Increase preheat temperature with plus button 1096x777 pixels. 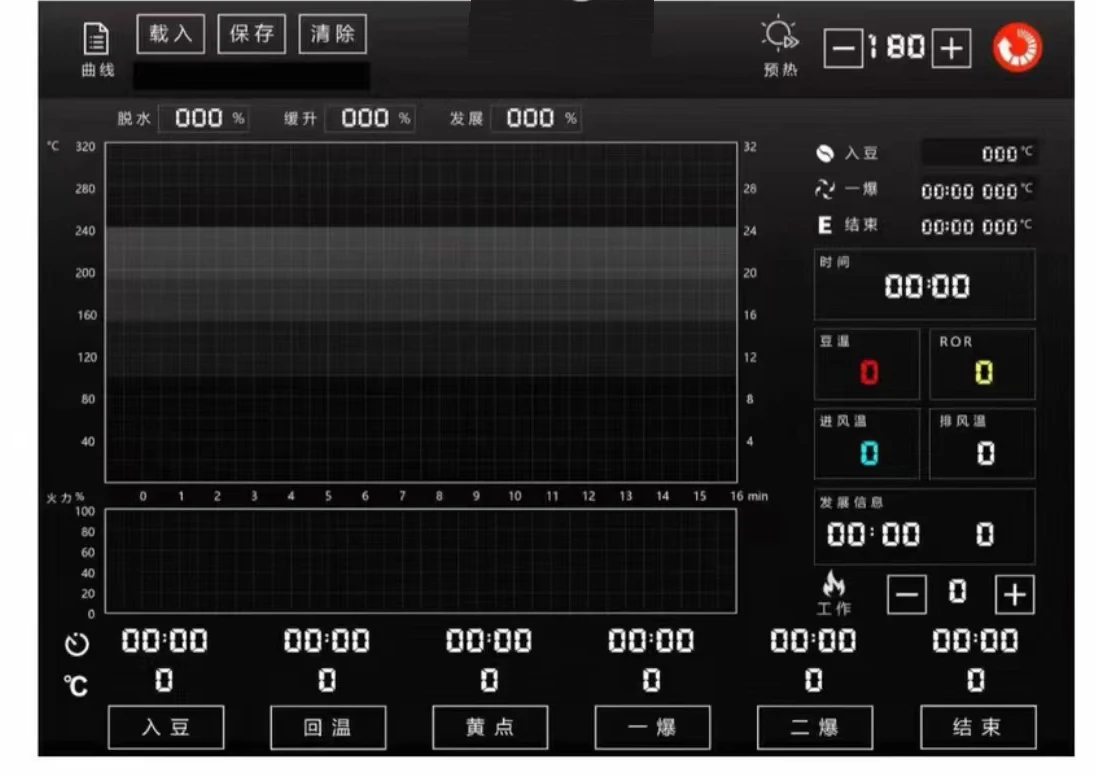951,48
